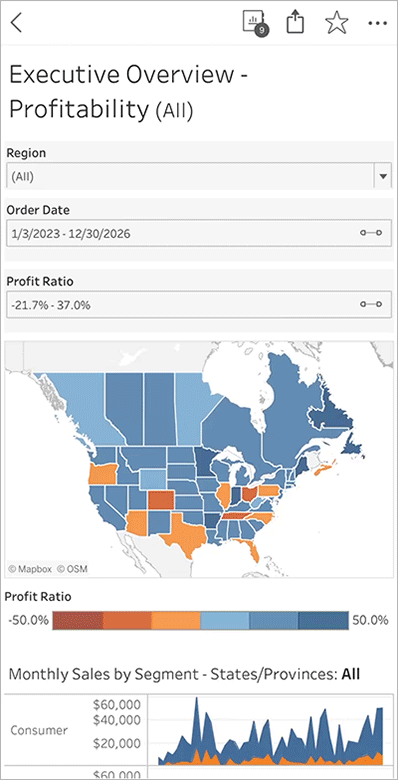Open the data alerts icon with badge 9
The height and width of the screenshot is (780, 398).
point(256,23)
